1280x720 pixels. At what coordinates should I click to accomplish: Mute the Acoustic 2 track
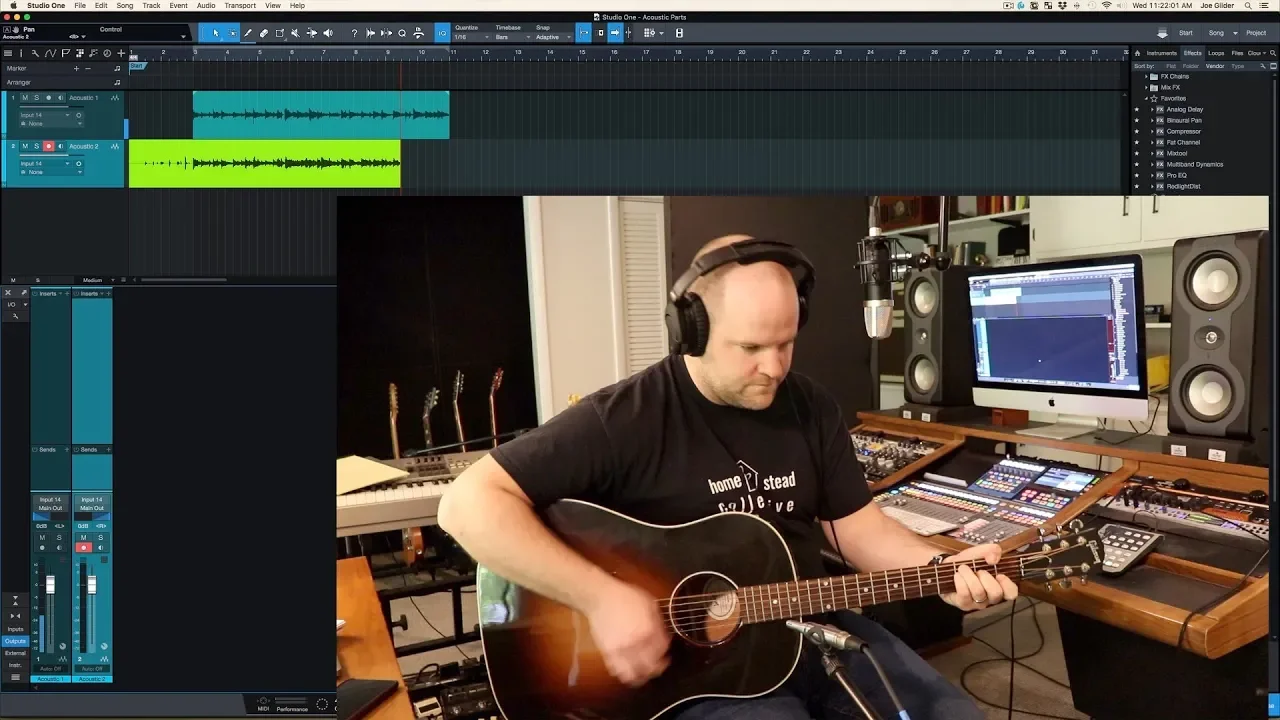tap(25, 146)
